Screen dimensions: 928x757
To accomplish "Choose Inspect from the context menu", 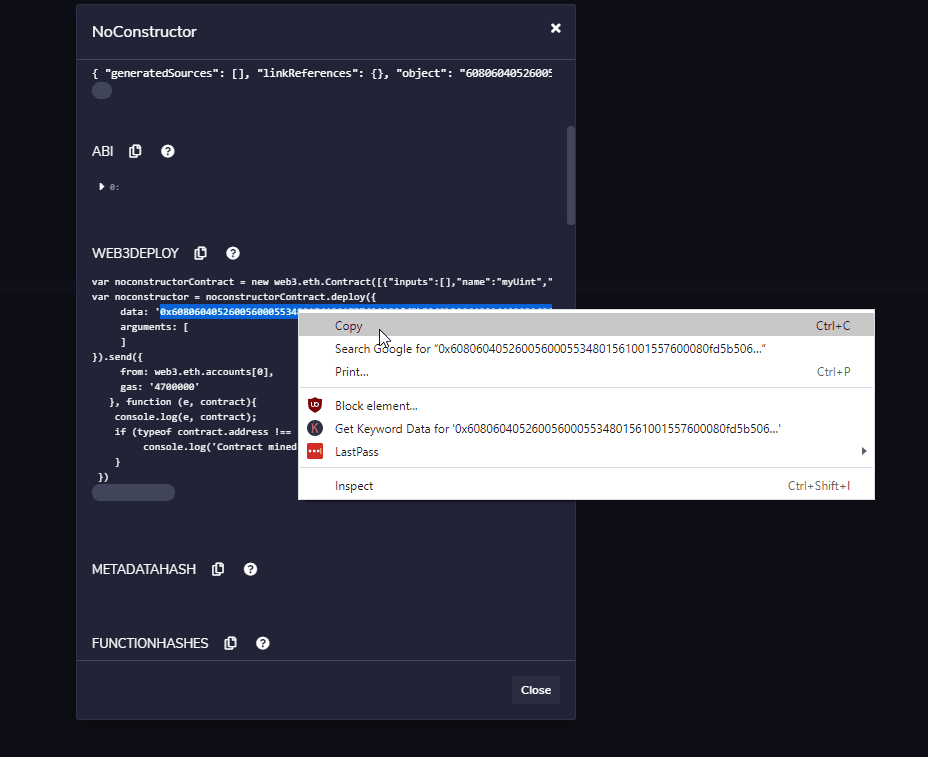I will pyautogui.click(x=587, y=486).
